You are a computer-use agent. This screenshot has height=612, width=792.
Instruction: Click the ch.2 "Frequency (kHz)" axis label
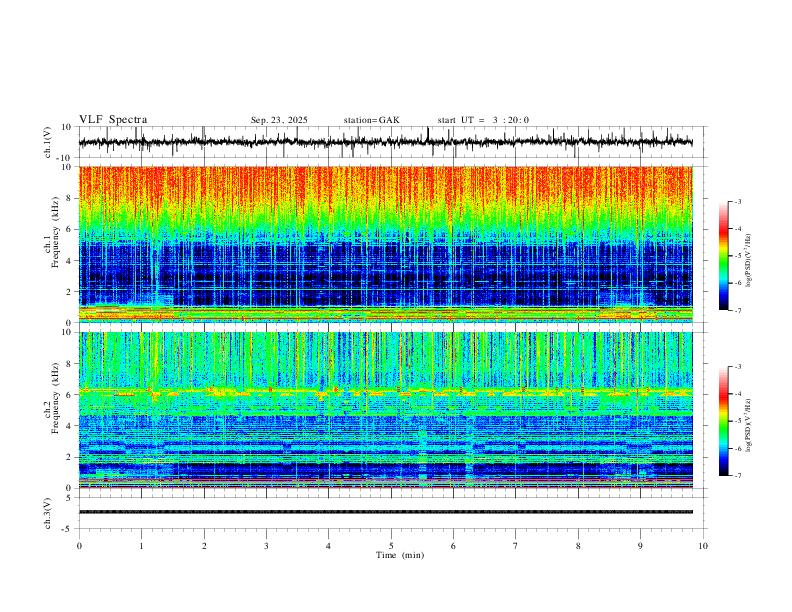55,398
